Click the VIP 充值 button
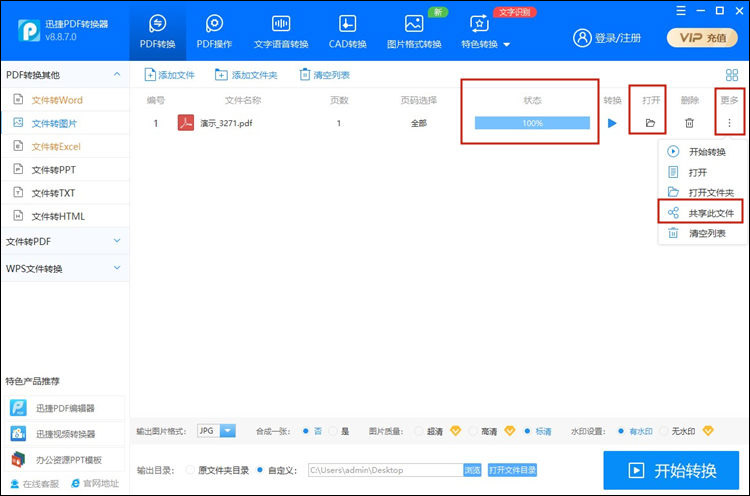The width and height of the screenshot is (750, 496). coord(703,38)
